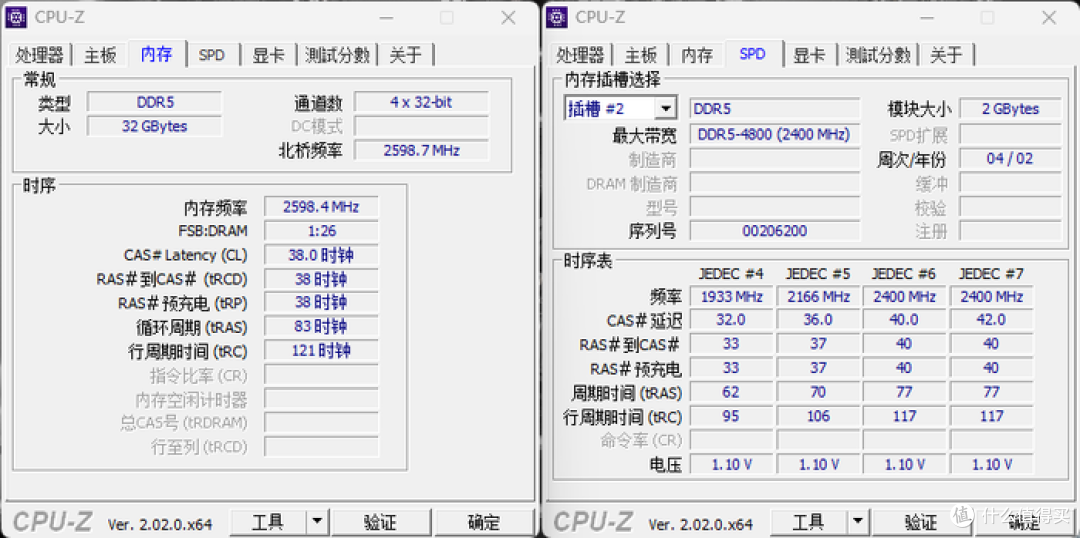The width and height of the screenshot is (1080, 538).
Task: Open 处理器 tab in left CPU-Z window
Action: [40, 55]
